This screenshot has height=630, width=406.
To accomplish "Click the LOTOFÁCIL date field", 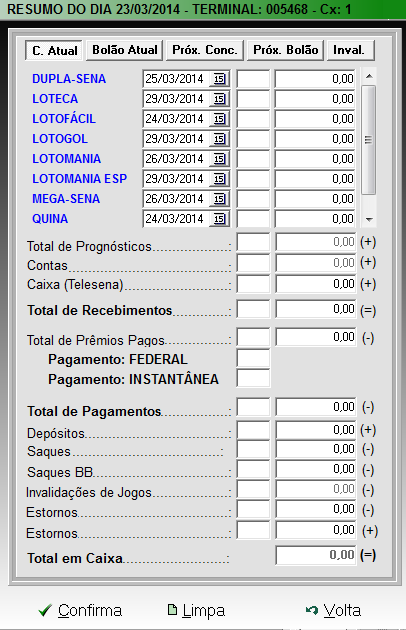I will click(x=186, y=119).
